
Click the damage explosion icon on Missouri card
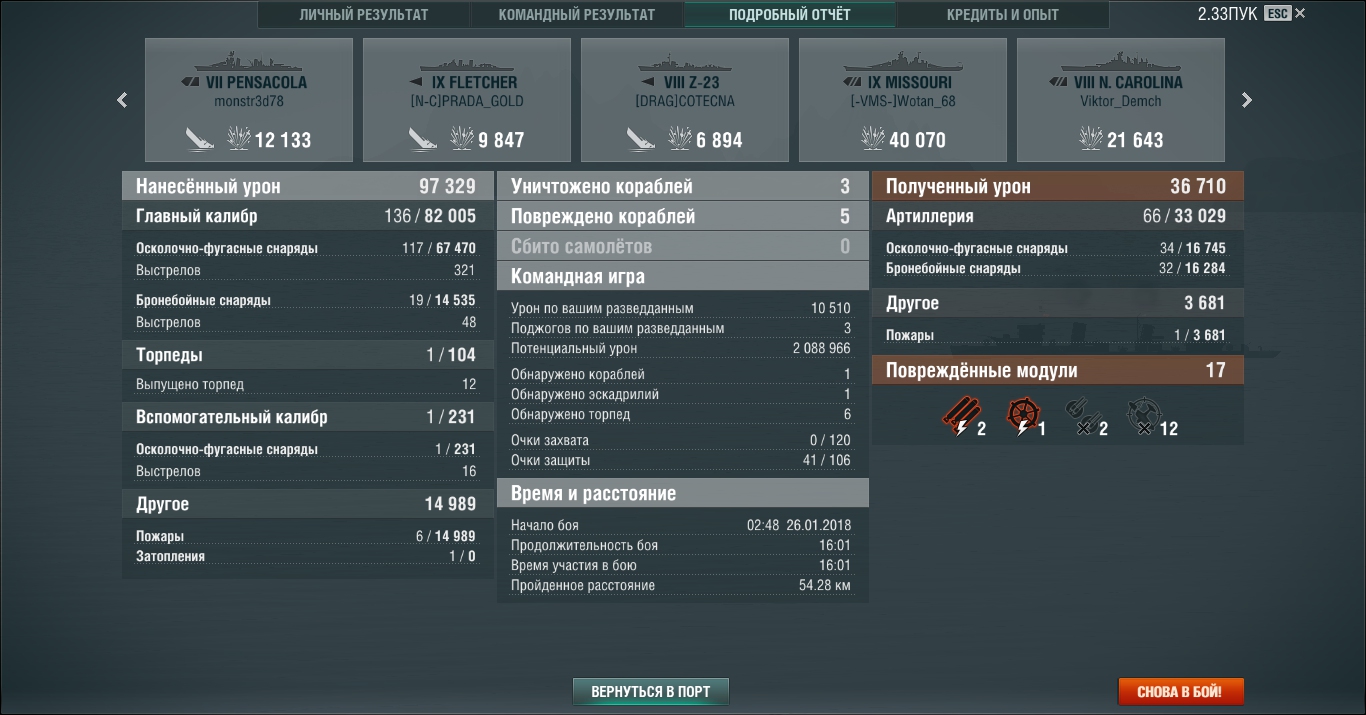pos(873,139)
